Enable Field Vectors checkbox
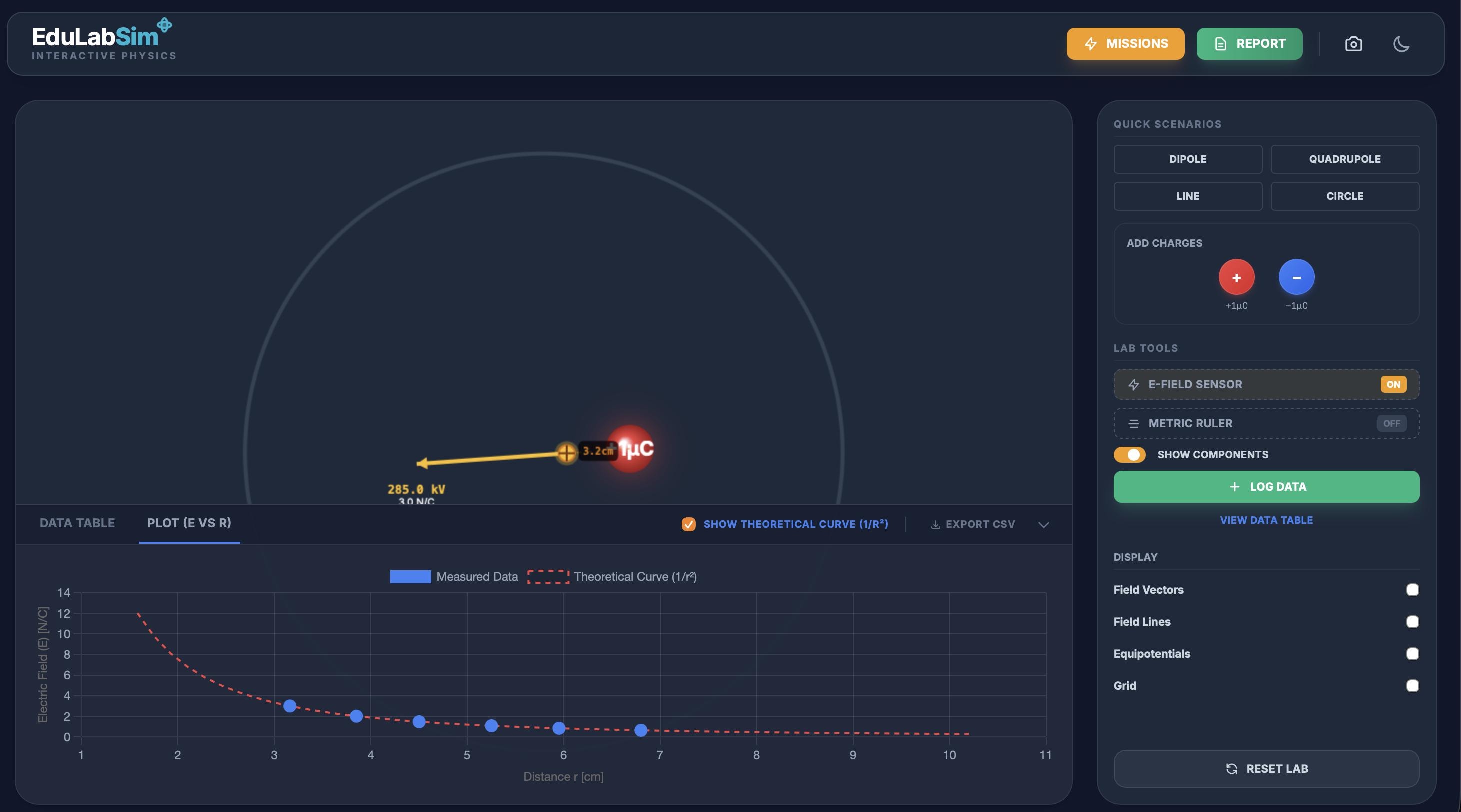 (x=1412, y=589)
